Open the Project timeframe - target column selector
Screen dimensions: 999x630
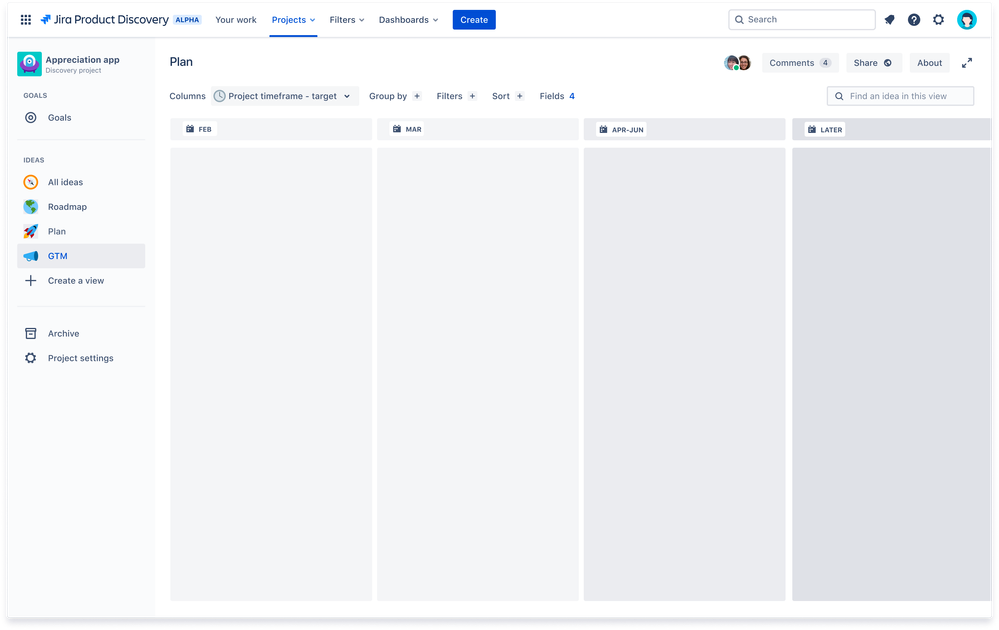click(x=285, y=96)
